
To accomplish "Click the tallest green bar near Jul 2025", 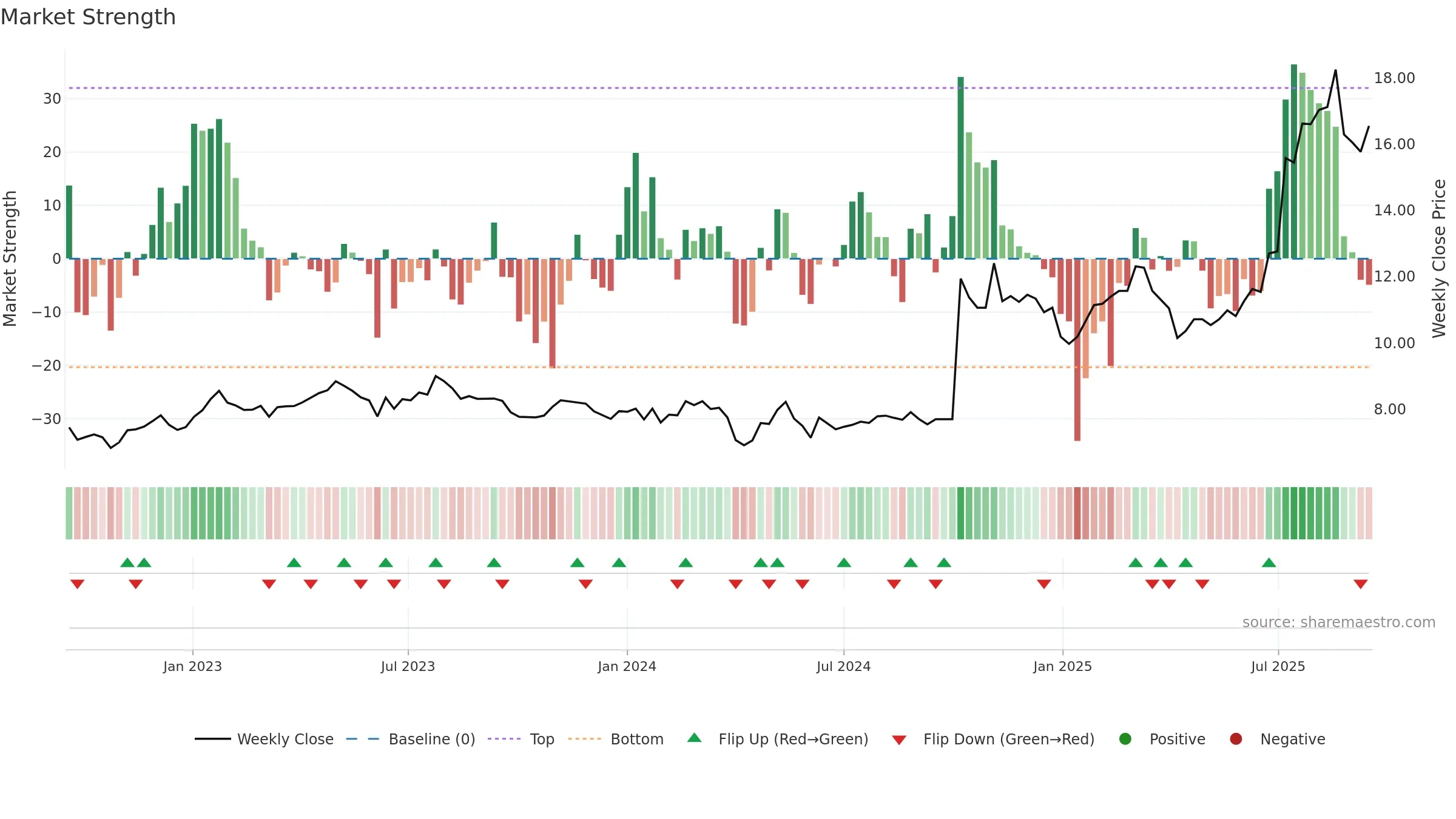I will [1294, 161].
